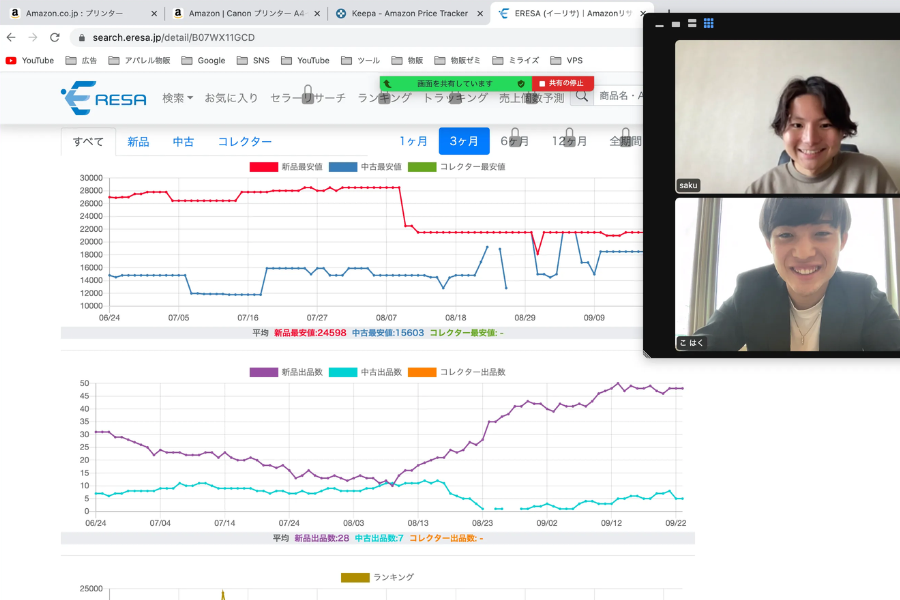Screen dimensions: 900x600
Task: Toggle the 新品最安値 red legend series
Action: [x=286, y=167]
